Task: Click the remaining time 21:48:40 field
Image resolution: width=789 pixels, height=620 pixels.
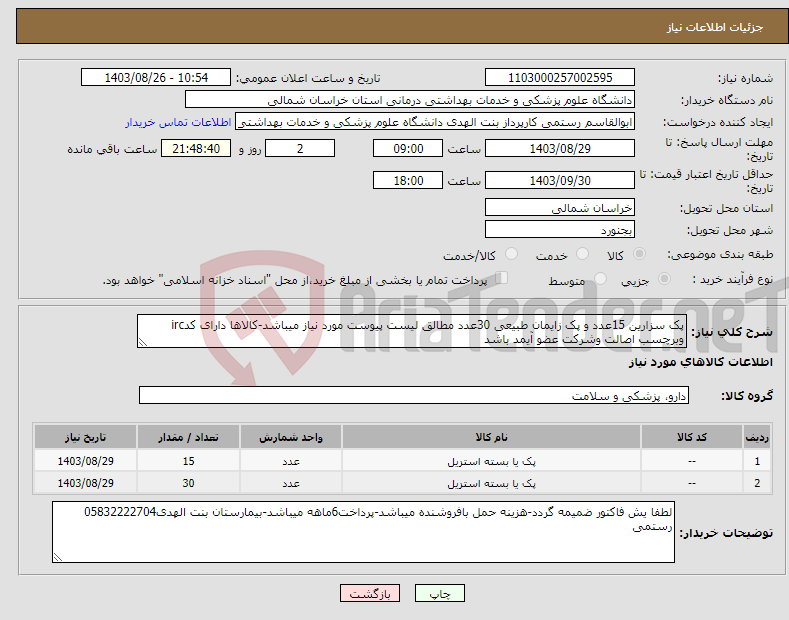Action: 196,148
